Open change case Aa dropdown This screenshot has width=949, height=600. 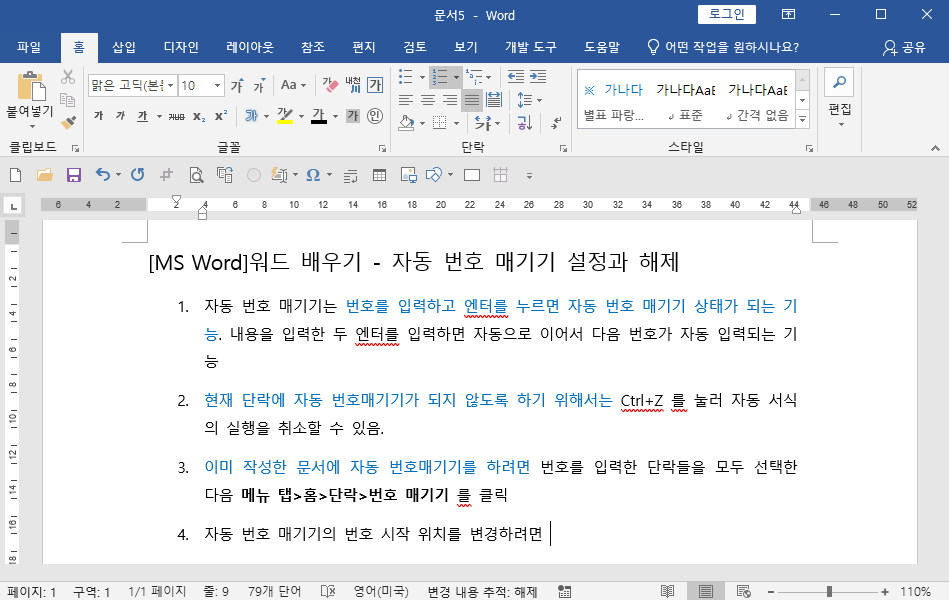coord(294,85)
